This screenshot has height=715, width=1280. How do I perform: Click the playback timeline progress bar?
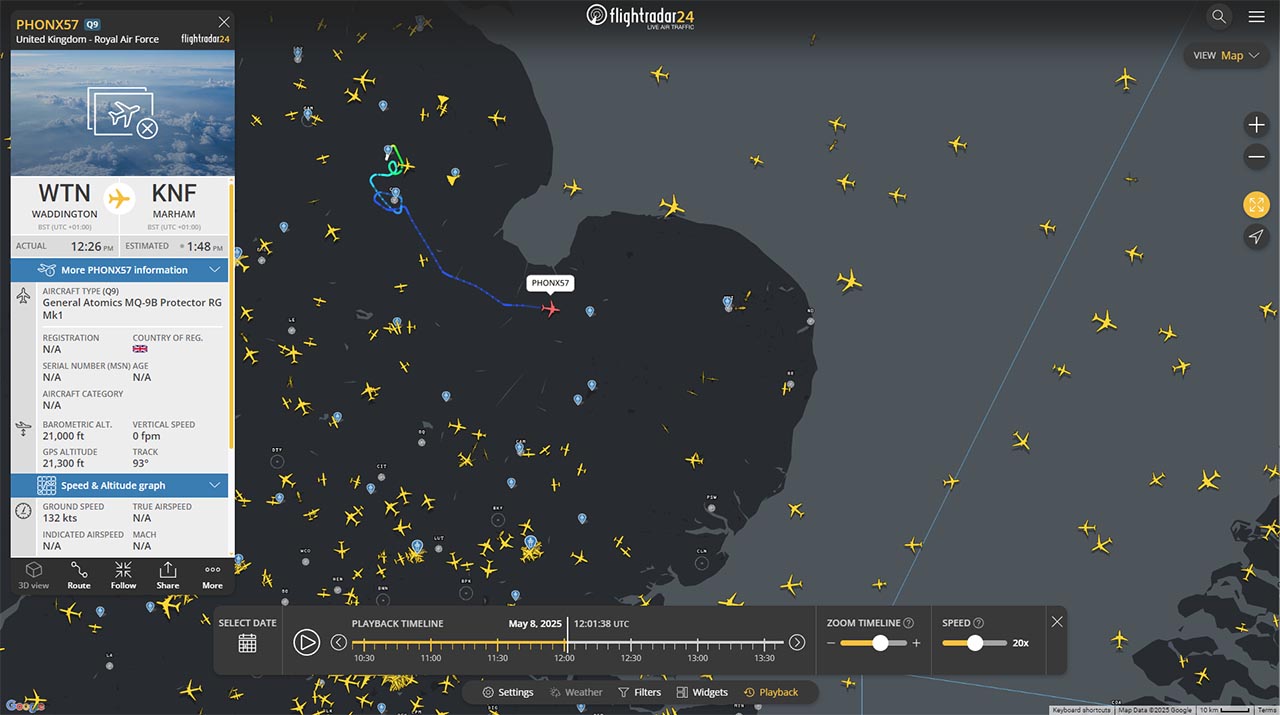[x=567, y=642]
